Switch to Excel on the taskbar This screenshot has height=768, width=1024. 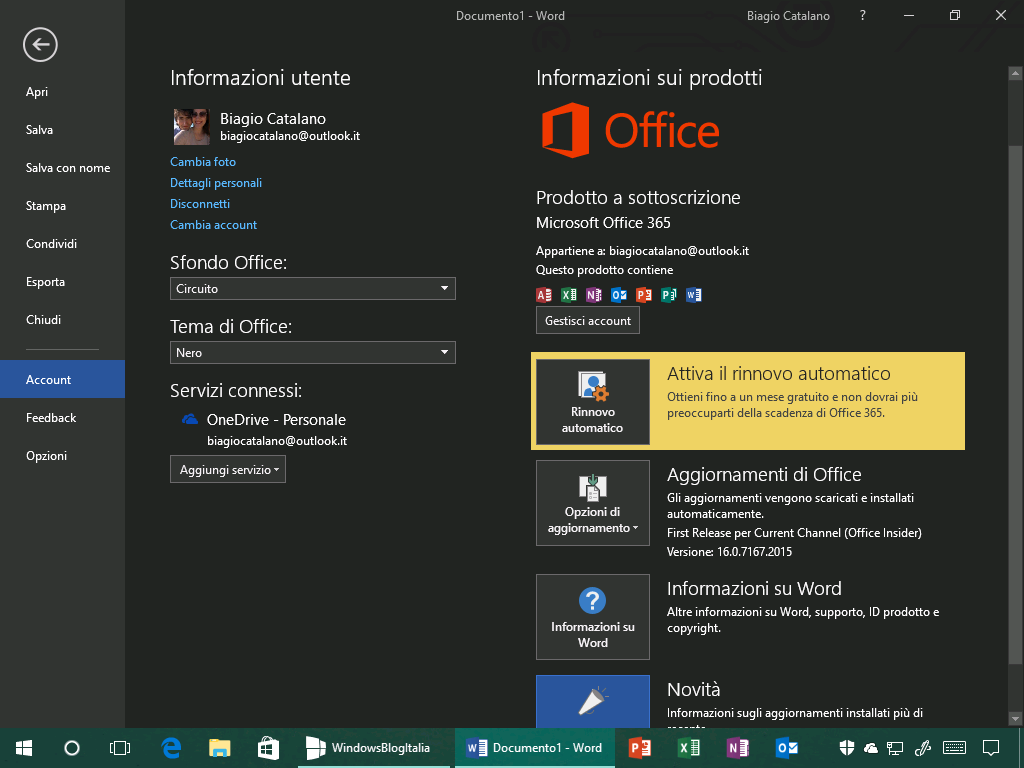688,748
